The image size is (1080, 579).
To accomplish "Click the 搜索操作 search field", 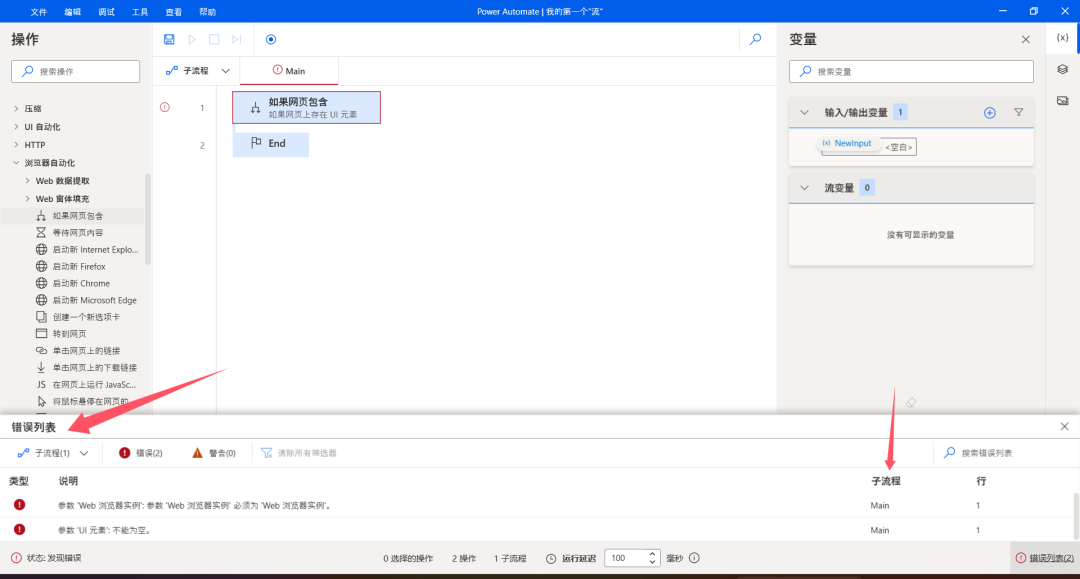I will click(x=76, y=71).
